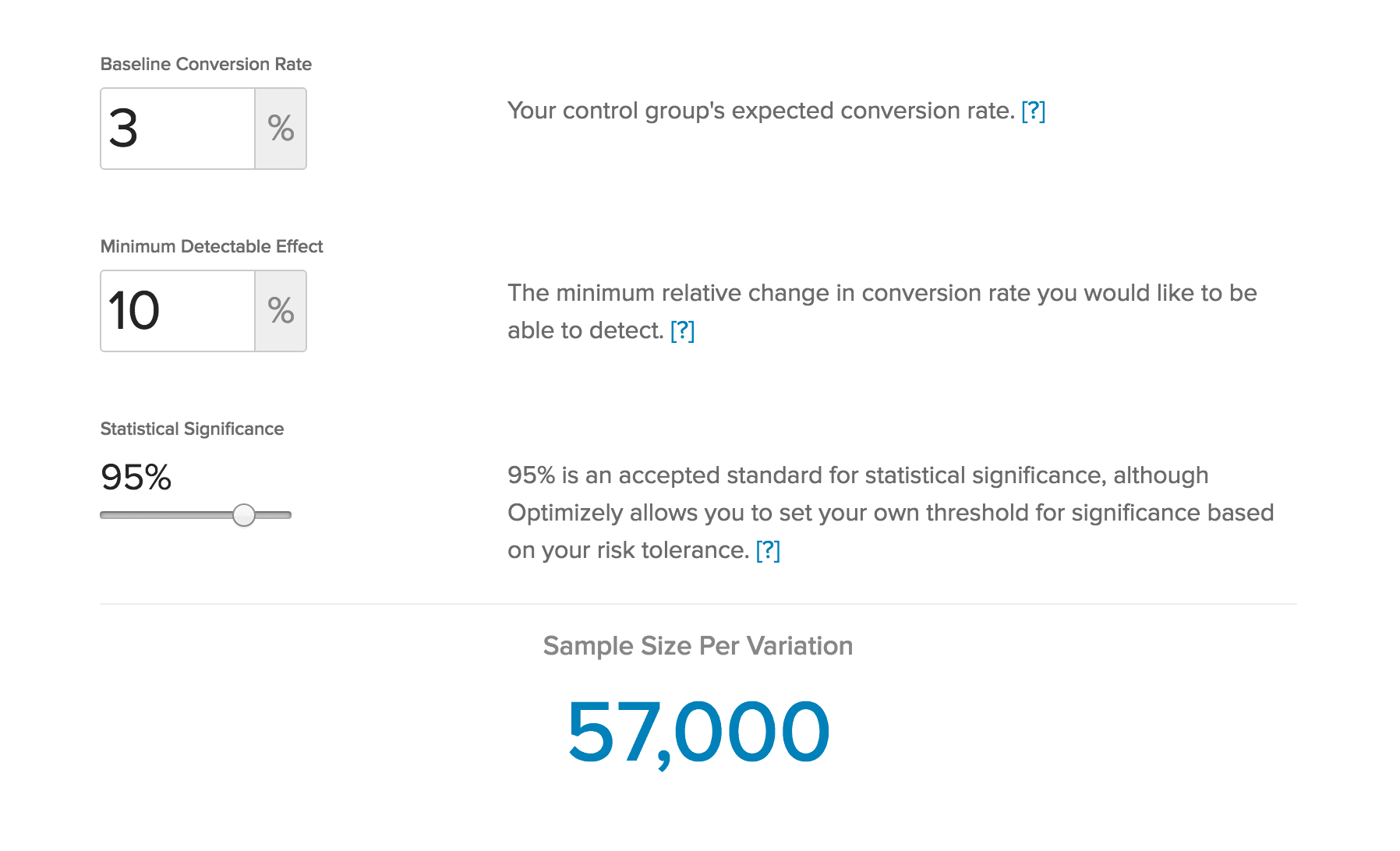Click the 'Minimum Detectable Effect' label
This screenshot has height=851, width=1400.
click(x=211, y=246)
